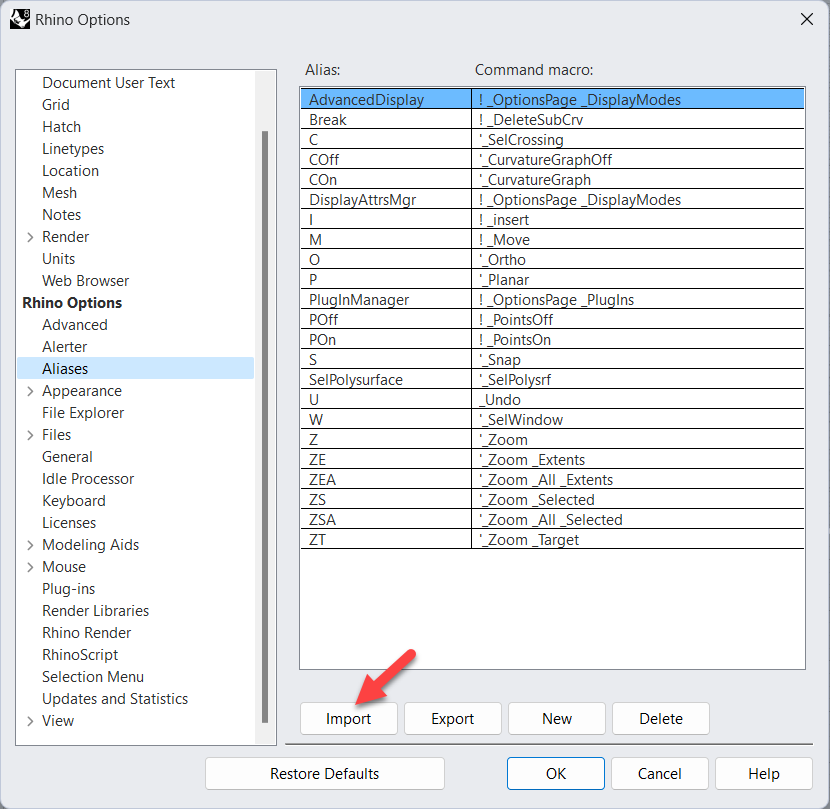Click Restore Defaults button
Screen dimensions: 830x809
tap(324, 774)
